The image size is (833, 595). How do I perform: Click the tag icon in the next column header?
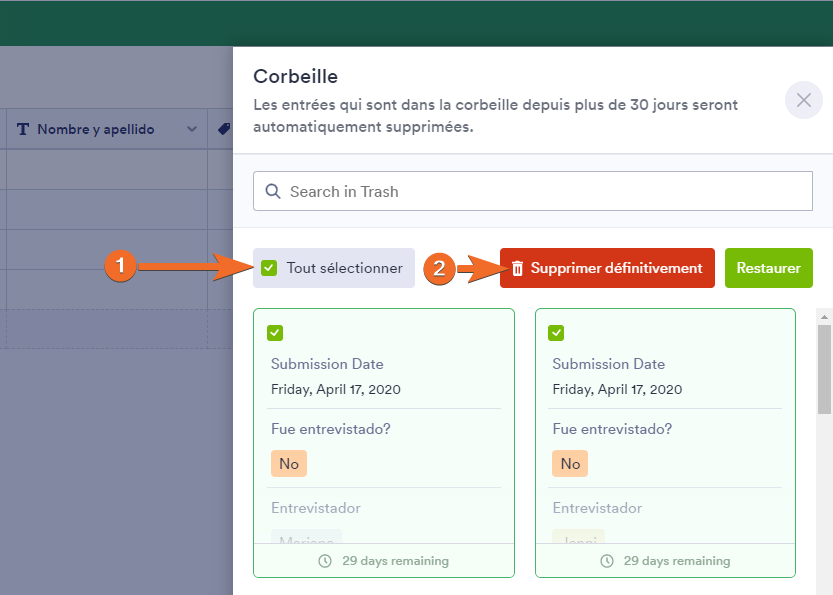[224, 129]
